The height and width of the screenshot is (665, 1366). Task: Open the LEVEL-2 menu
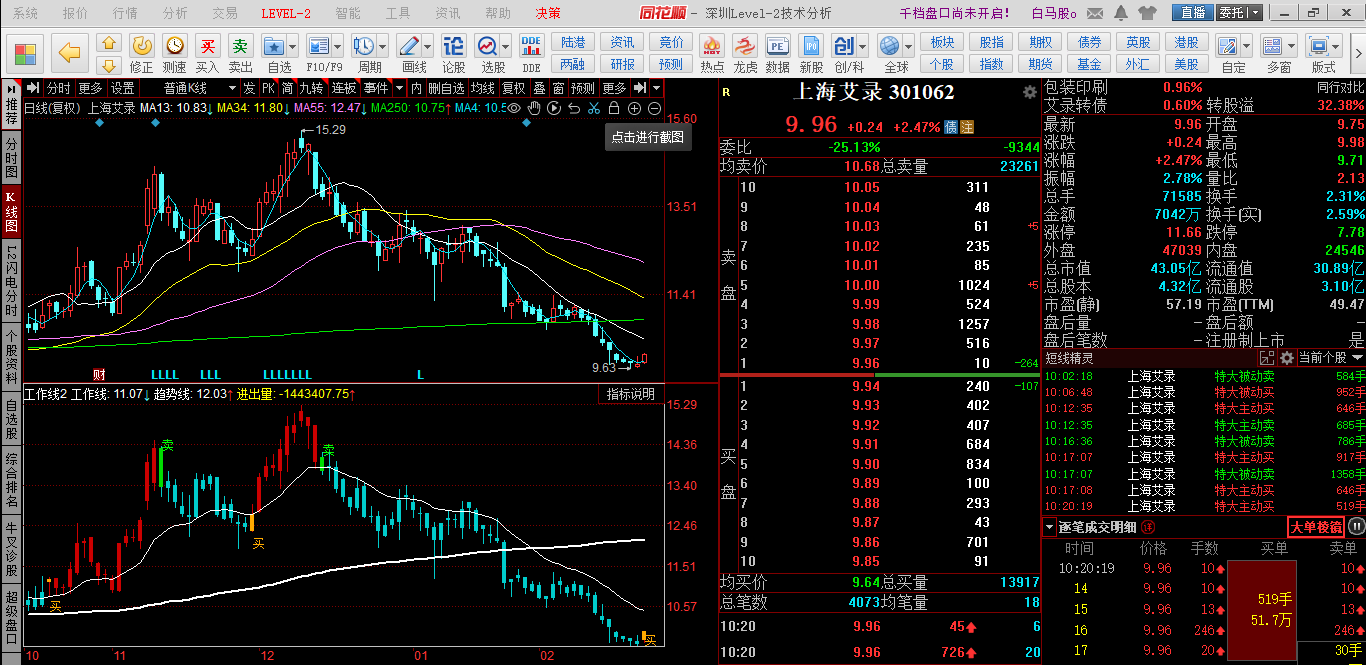[286, 13]
